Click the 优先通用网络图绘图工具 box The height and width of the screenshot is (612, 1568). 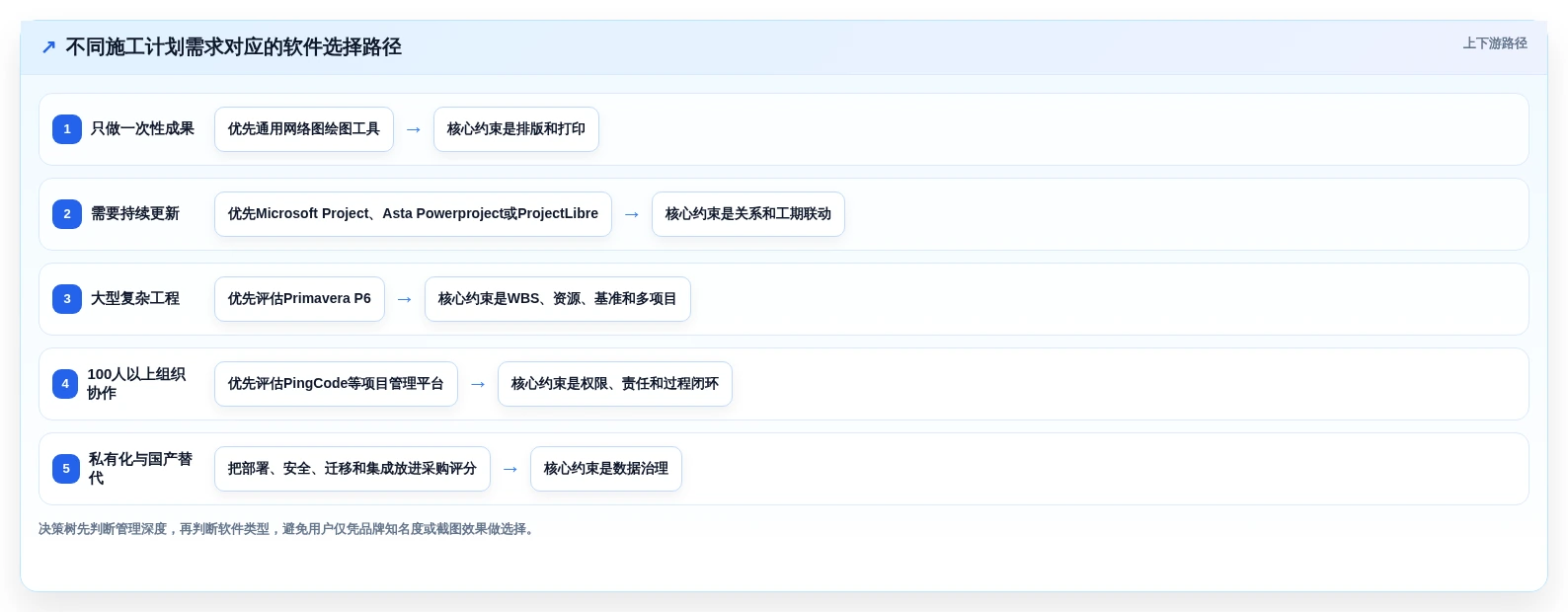[x=304, y=129]
